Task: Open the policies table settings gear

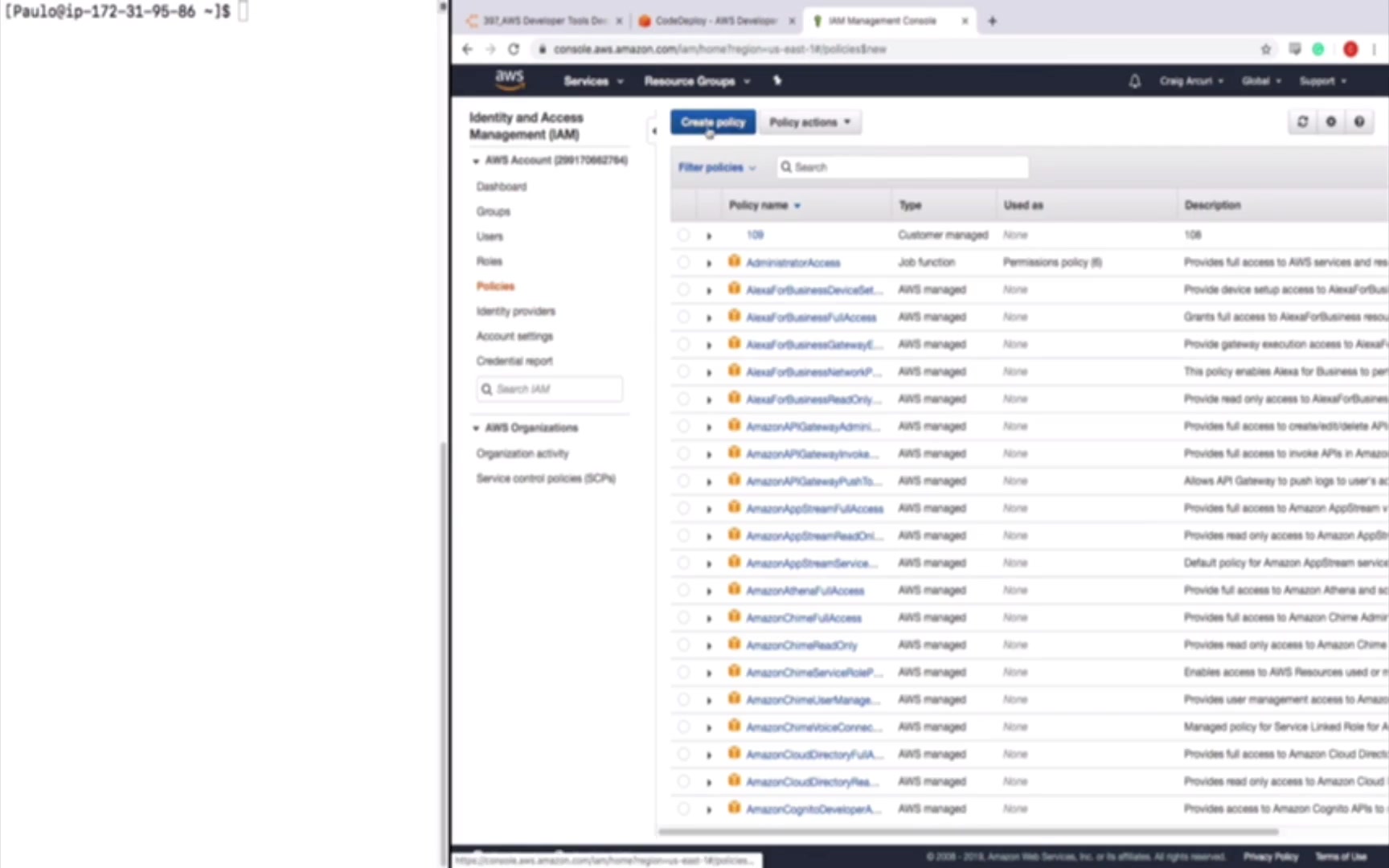Action: pyautogui.click(x=1331, y=122)
